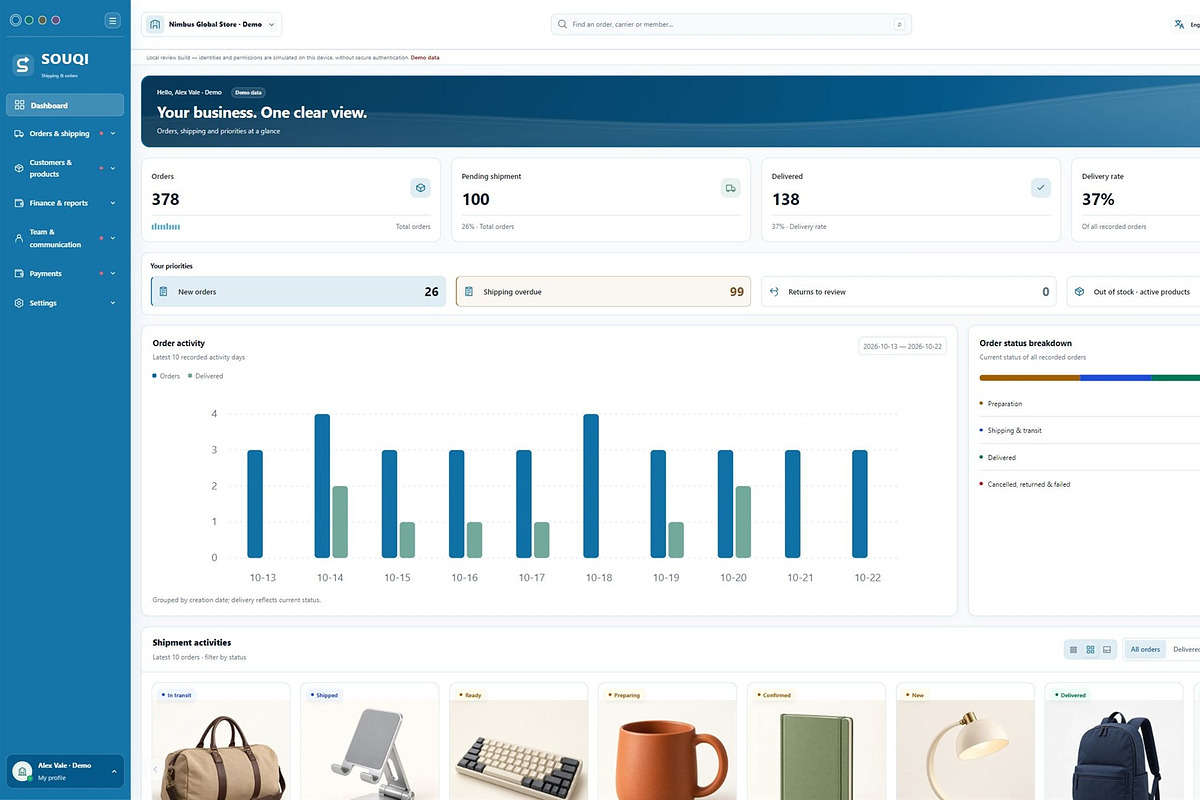
Task: Expand the Settings chevron
Action: pos(113,303)
